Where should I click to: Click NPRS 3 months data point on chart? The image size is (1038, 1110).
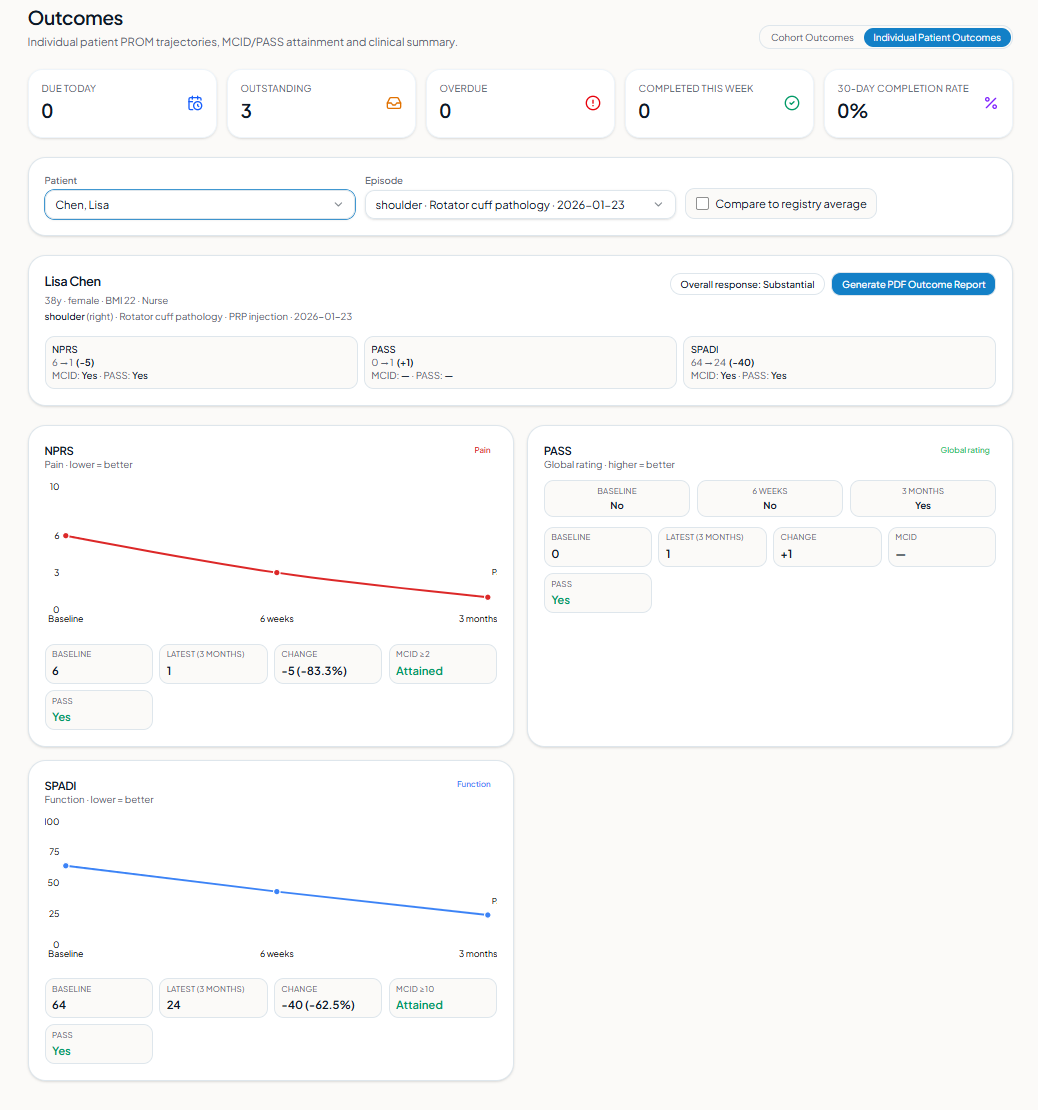tap(488, 597)
